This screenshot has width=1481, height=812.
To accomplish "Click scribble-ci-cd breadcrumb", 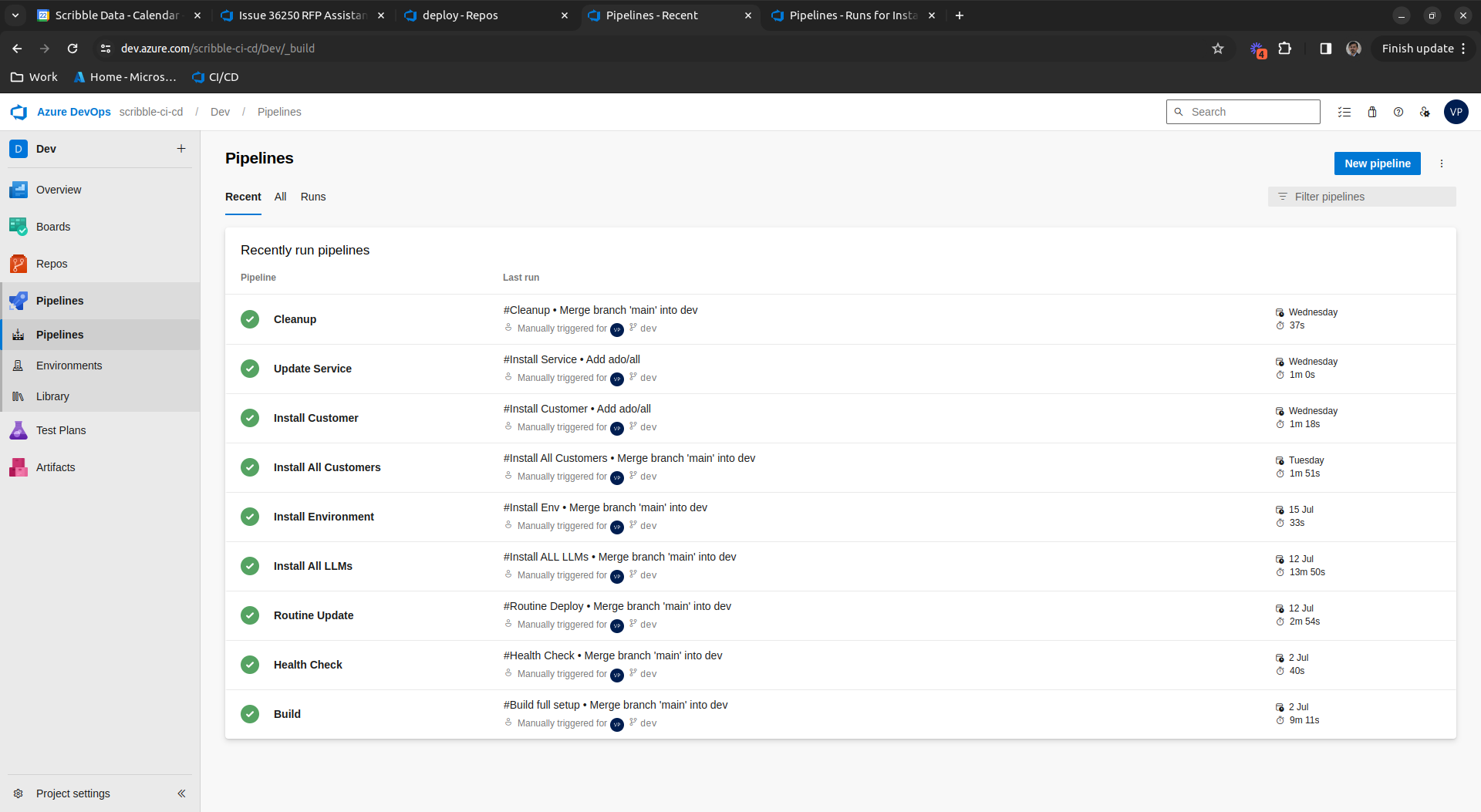I will (151, 112).
